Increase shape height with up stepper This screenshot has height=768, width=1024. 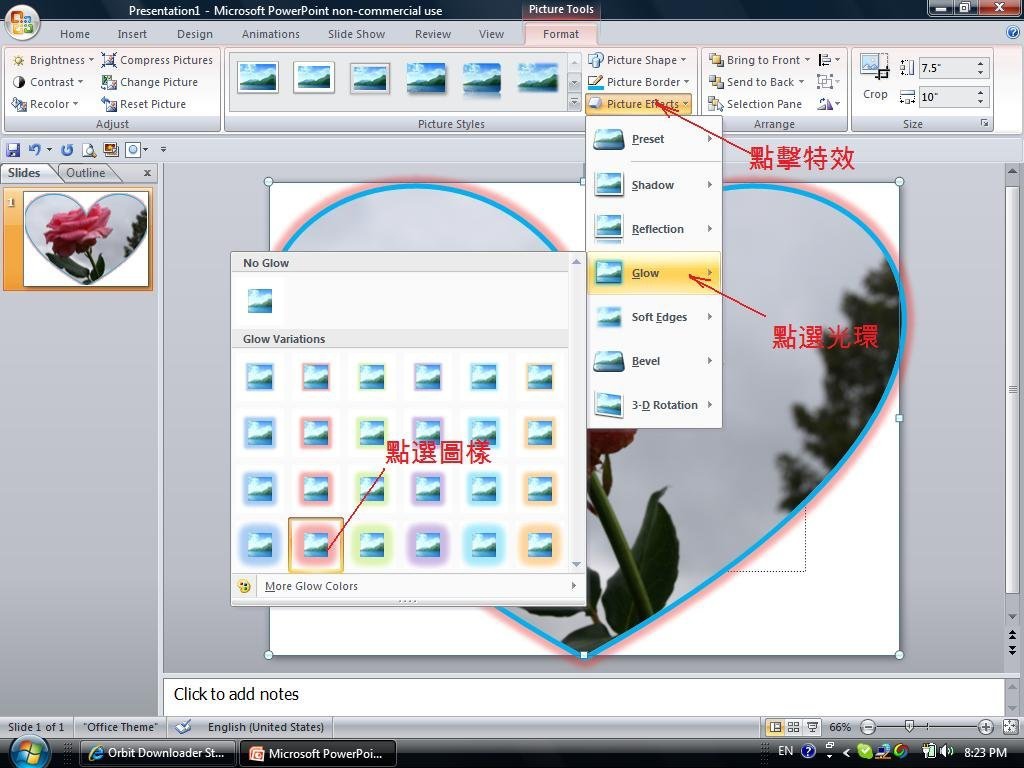(x=980, y=63)
